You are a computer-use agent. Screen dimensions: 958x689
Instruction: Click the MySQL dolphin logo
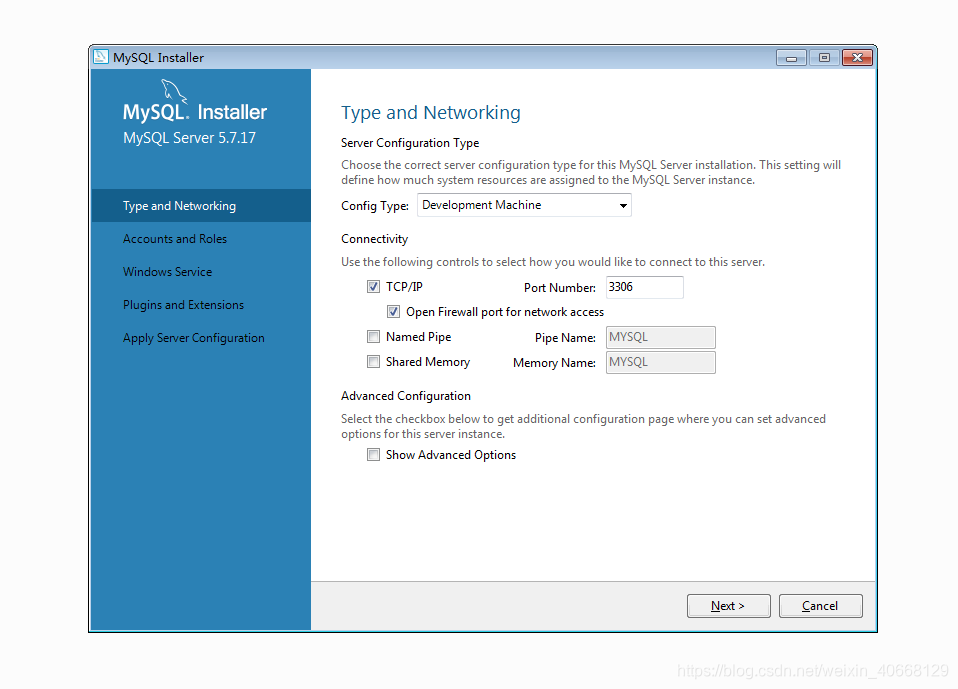174,91
